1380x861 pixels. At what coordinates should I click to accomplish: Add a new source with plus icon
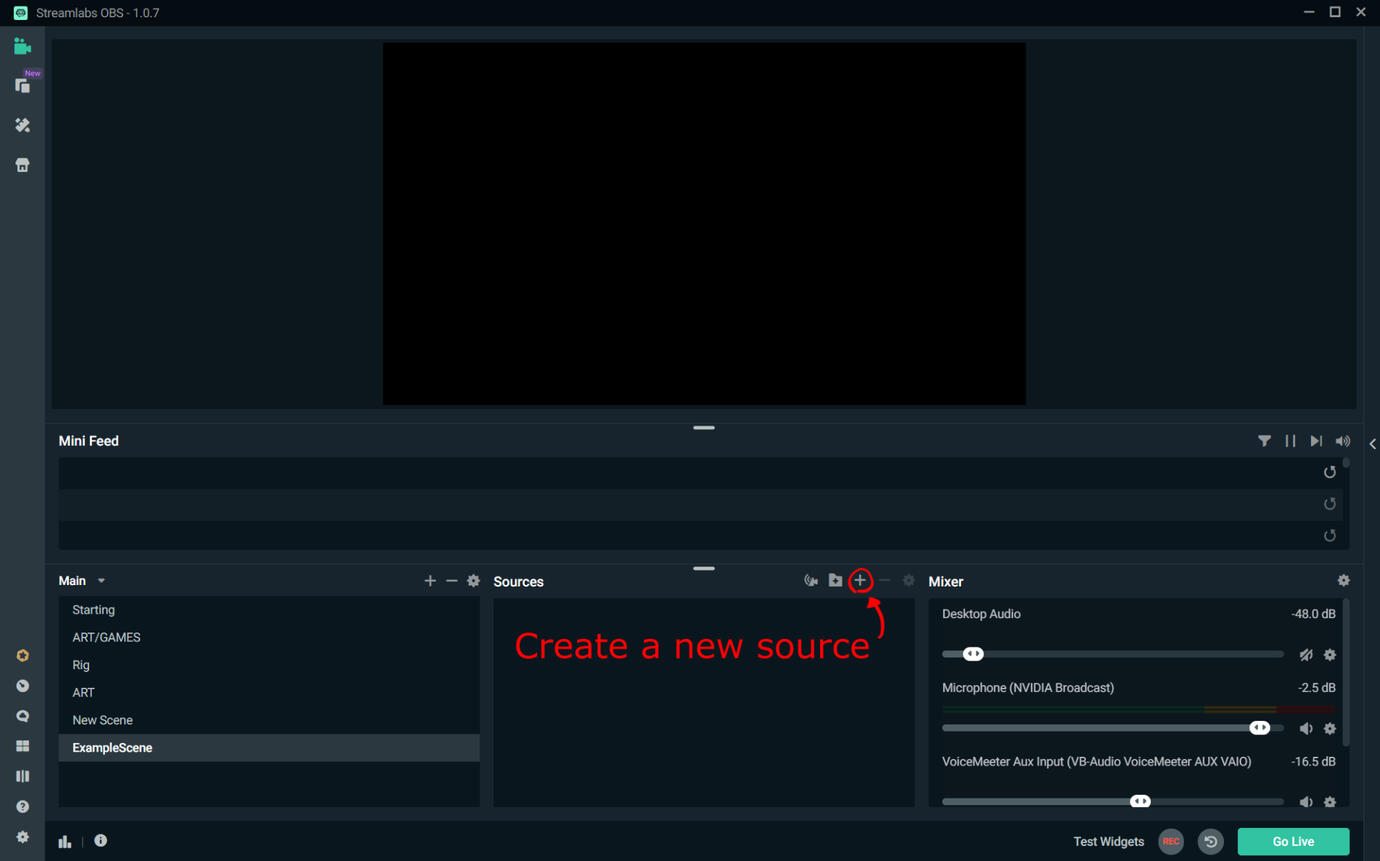click(860, 581)
